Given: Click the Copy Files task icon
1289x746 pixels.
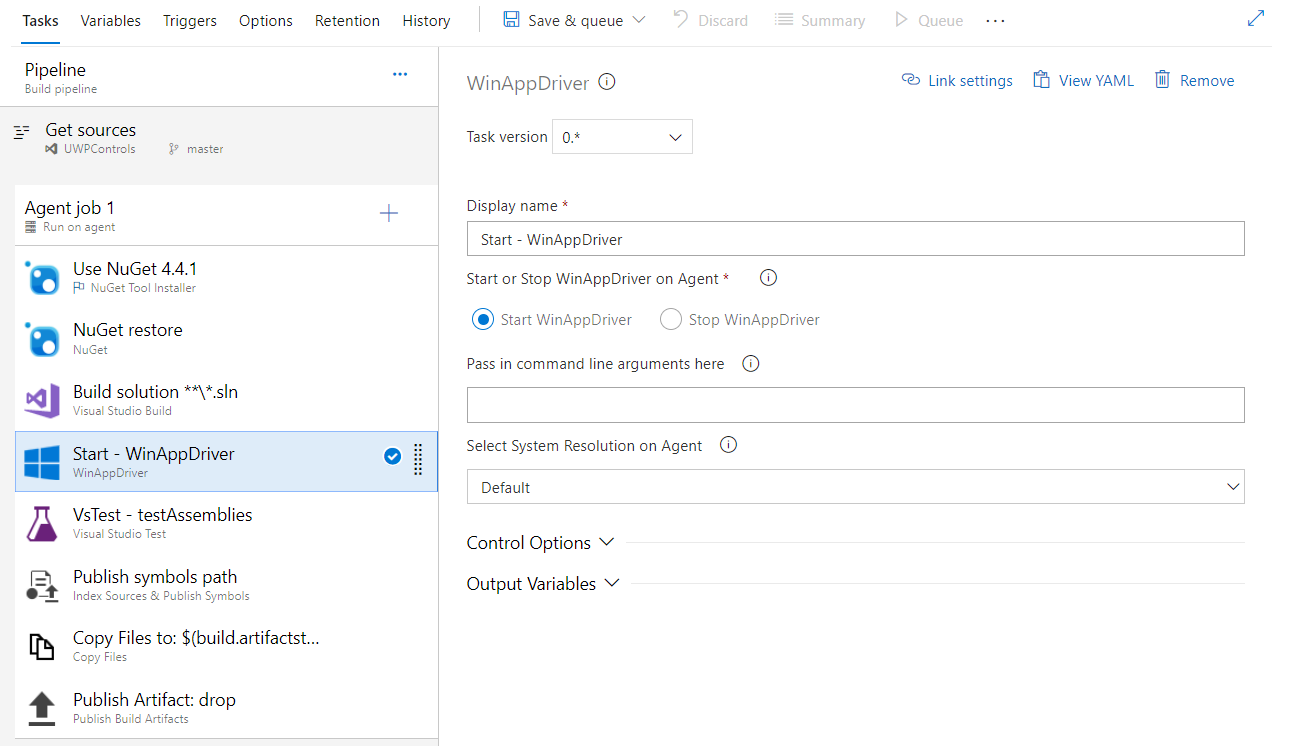Looking at the screenshot, I should [41, 647].
